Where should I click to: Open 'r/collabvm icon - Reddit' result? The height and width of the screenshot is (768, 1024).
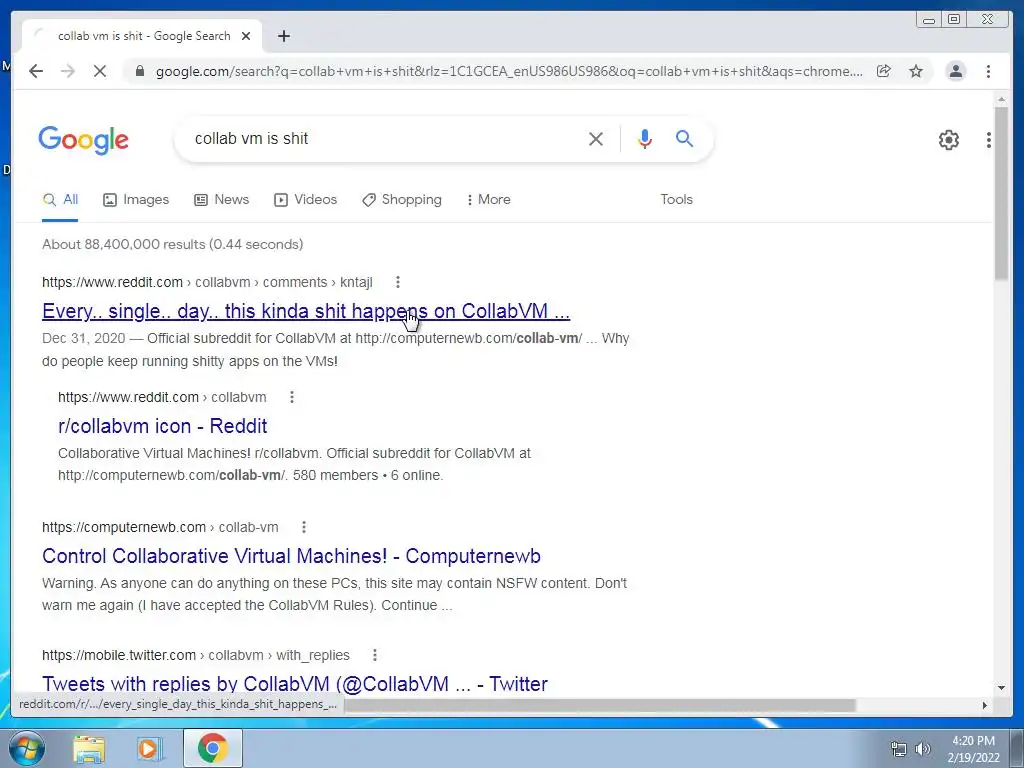(x=163, y=426)
